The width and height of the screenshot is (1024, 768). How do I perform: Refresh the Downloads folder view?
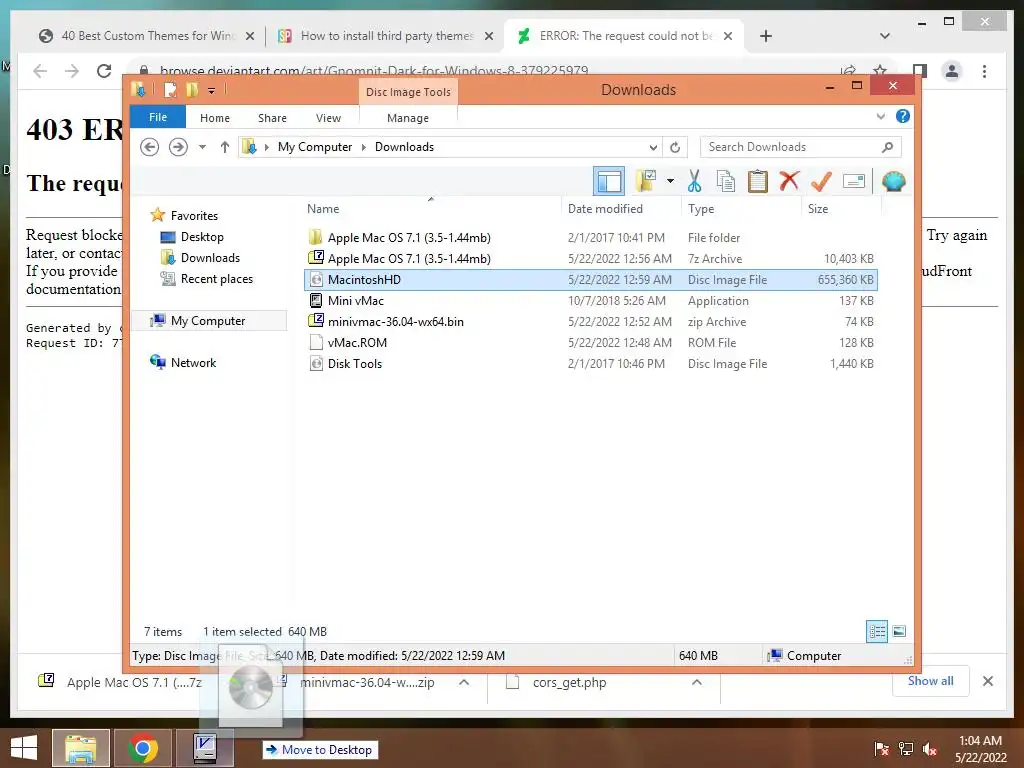675,148
